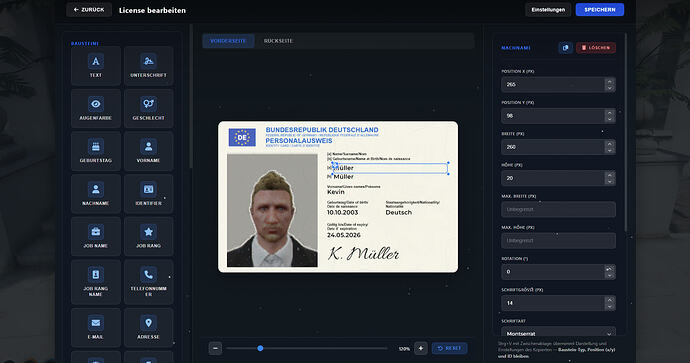
Task: Add the Telefonnummer block
Action: pyautogui.click(x=148, y=282)
